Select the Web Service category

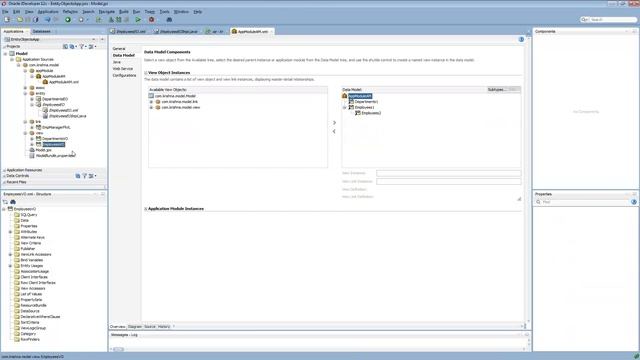pyautogui.click(x=123, y=69)
